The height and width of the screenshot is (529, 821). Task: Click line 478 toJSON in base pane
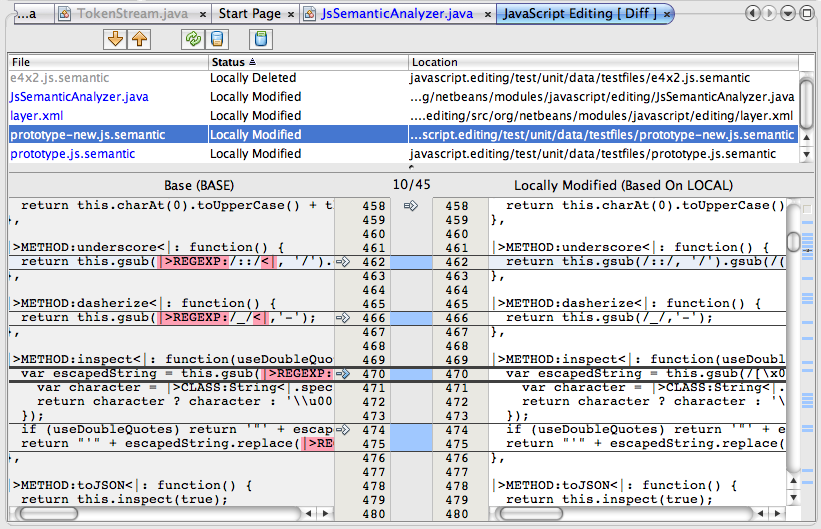(x=172, y=486)
